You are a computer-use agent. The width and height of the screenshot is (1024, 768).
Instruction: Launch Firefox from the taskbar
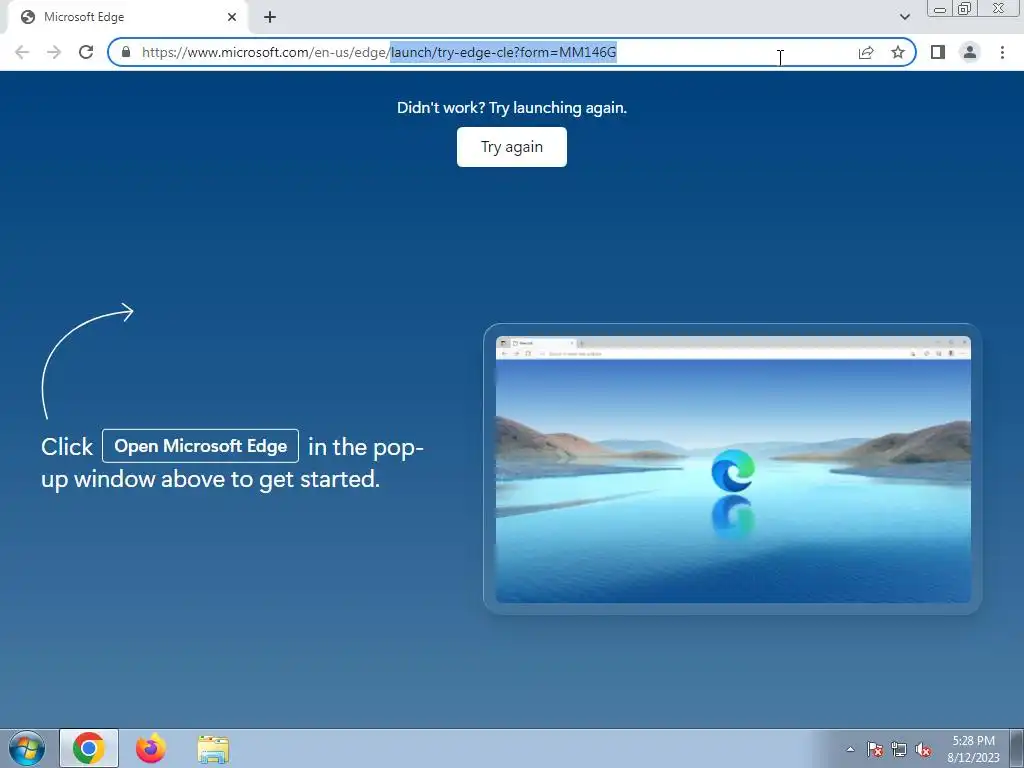click(151, 748)
